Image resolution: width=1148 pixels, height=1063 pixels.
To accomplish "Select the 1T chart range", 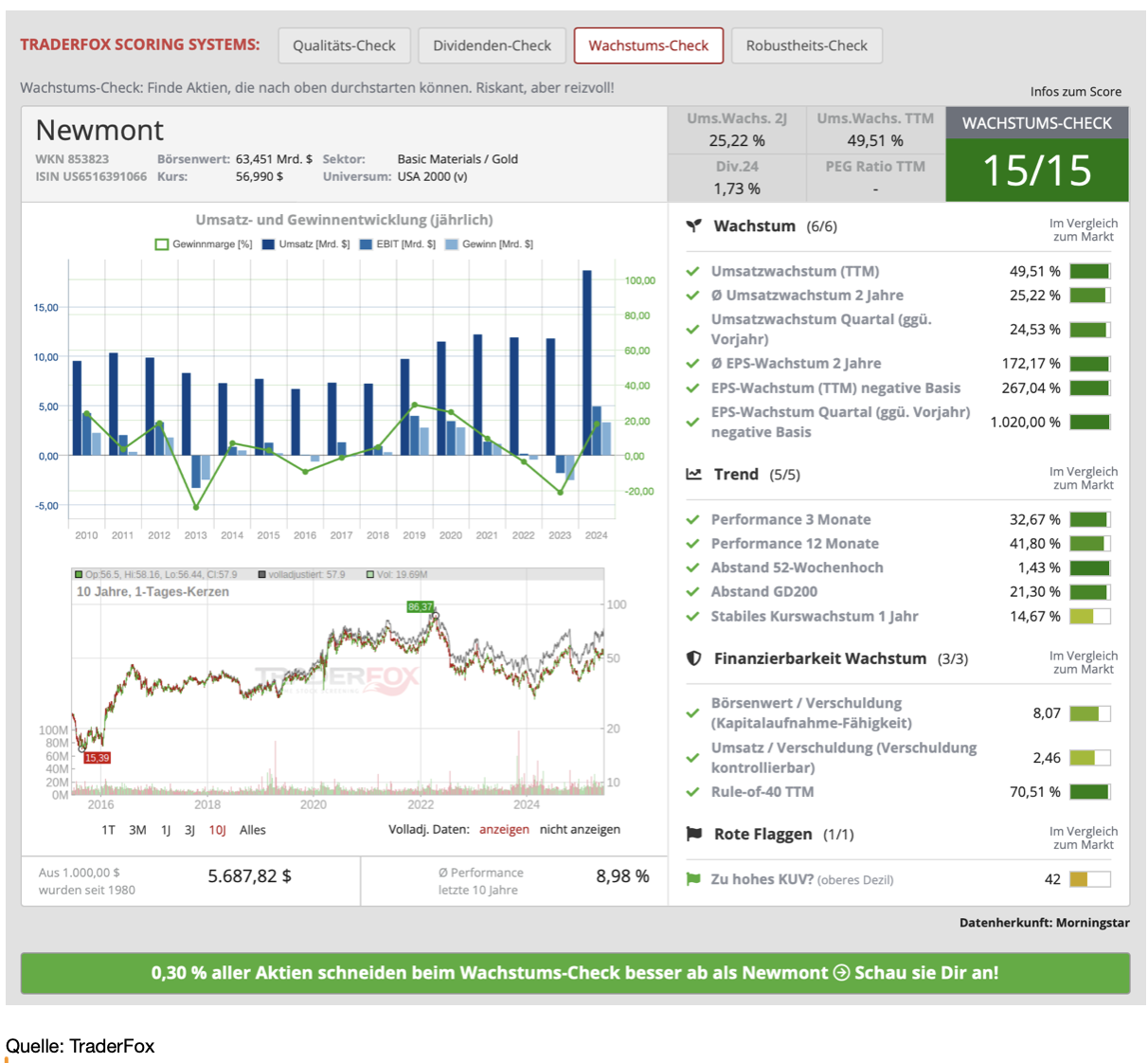I will 109,830.
